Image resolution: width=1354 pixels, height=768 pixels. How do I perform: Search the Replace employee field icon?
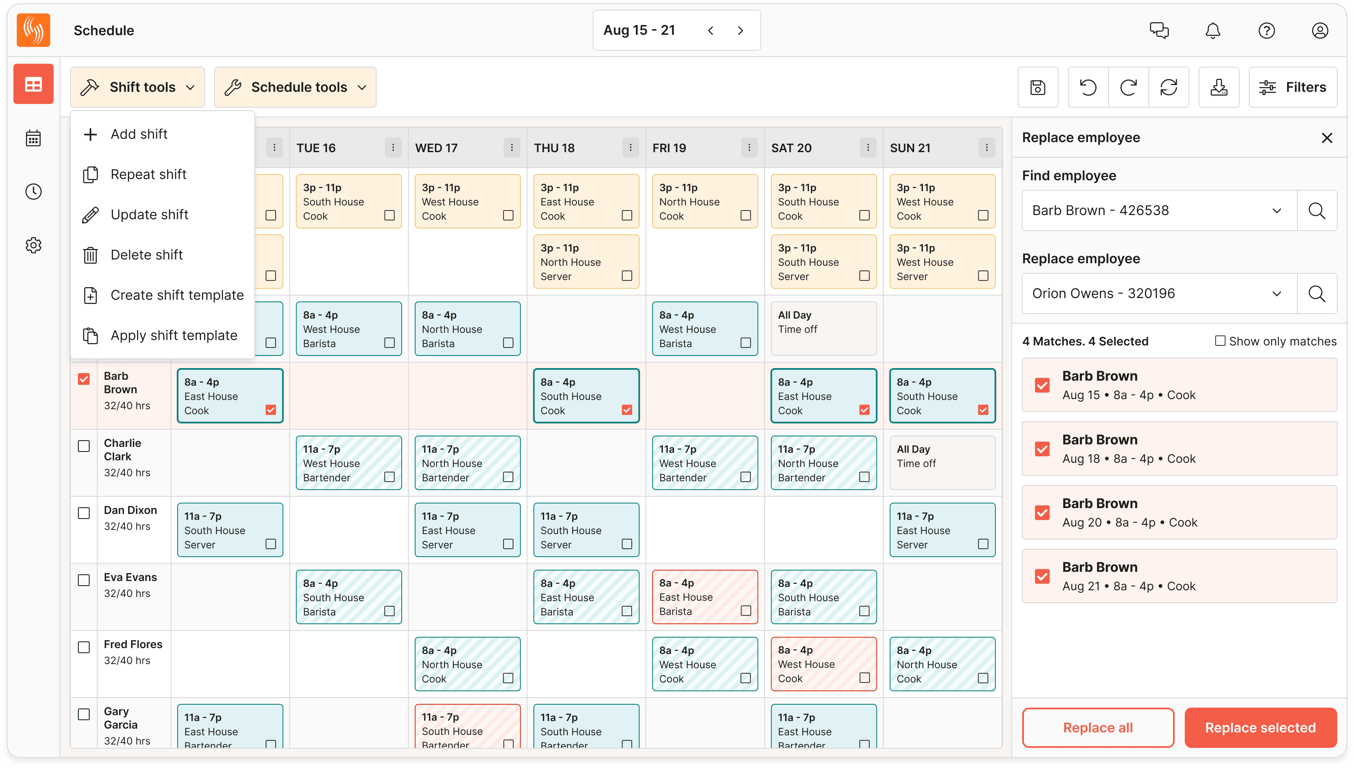coord(1317,294)
